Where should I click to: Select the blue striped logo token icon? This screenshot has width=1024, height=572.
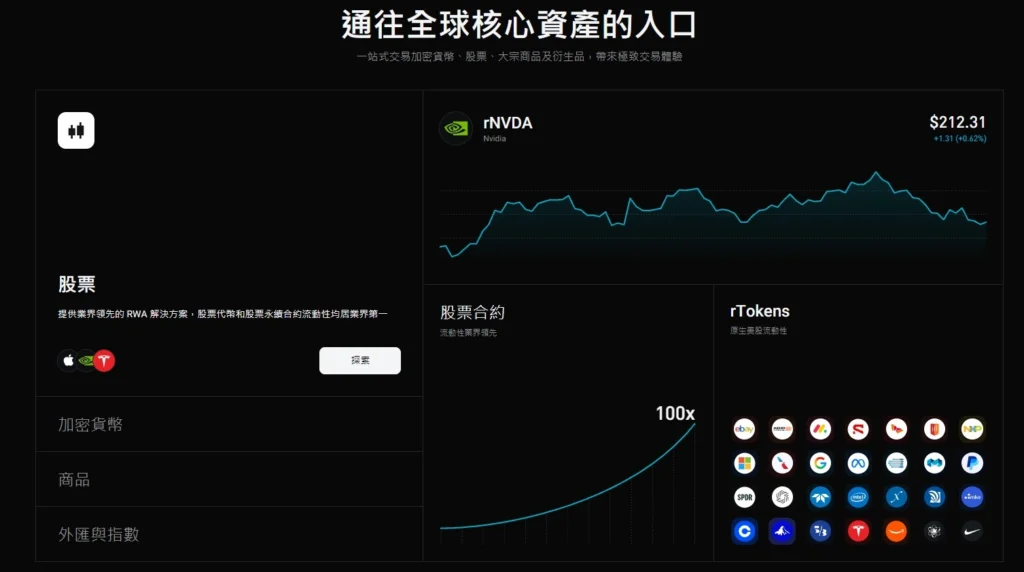click(896, 463)
